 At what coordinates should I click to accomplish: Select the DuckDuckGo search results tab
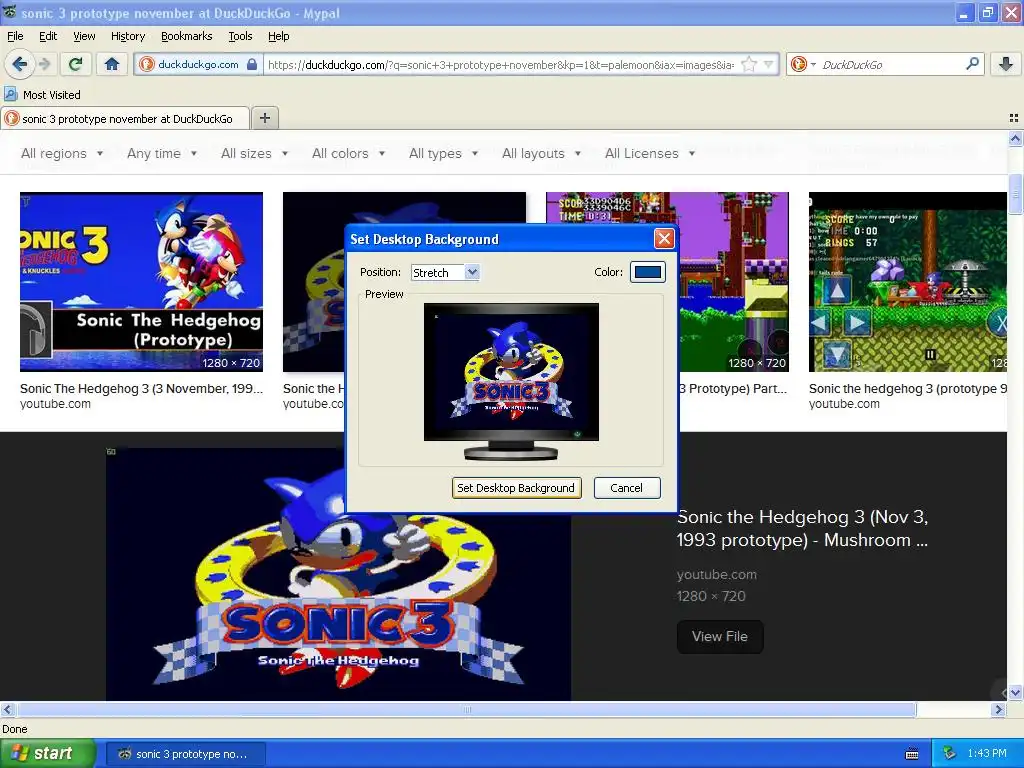point(125,119)
